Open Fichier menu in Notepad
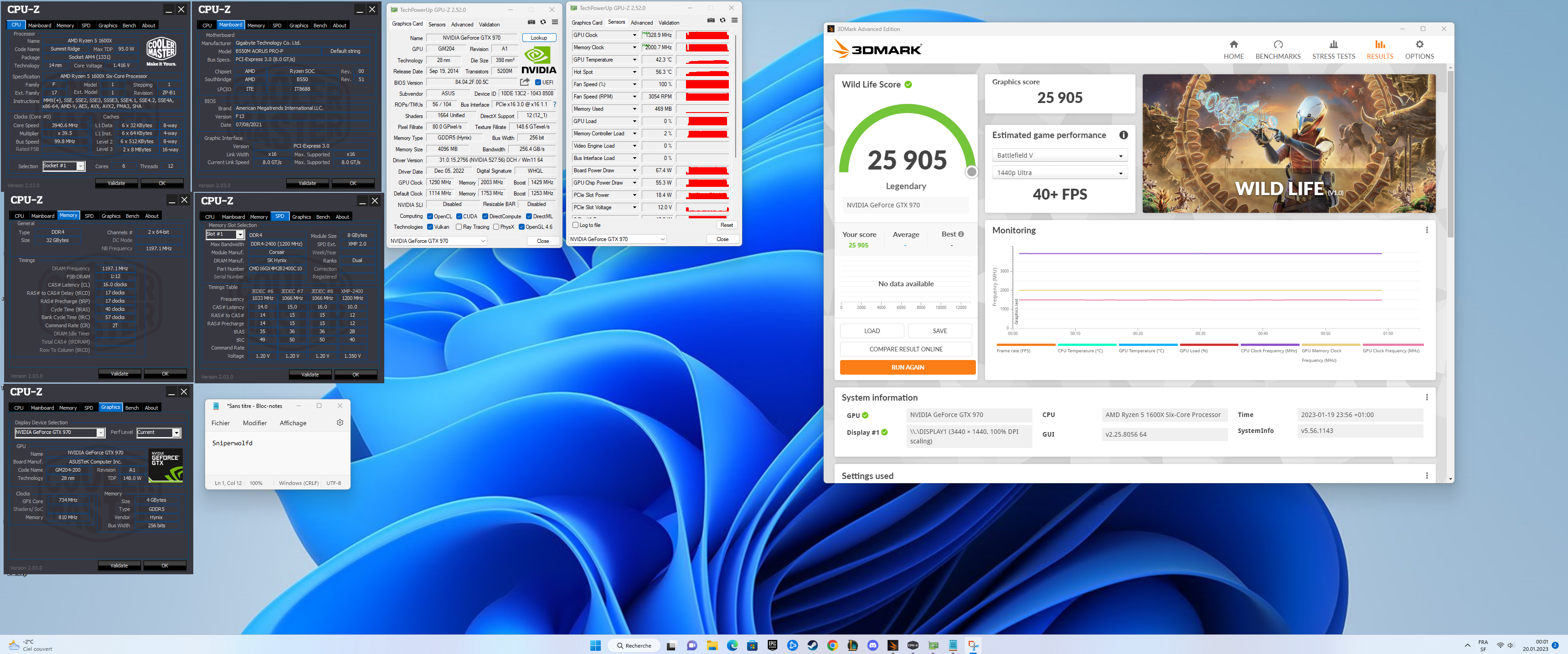Image resolution: width=1568 pixels, height=654 pixels. (x=220, y=423)
